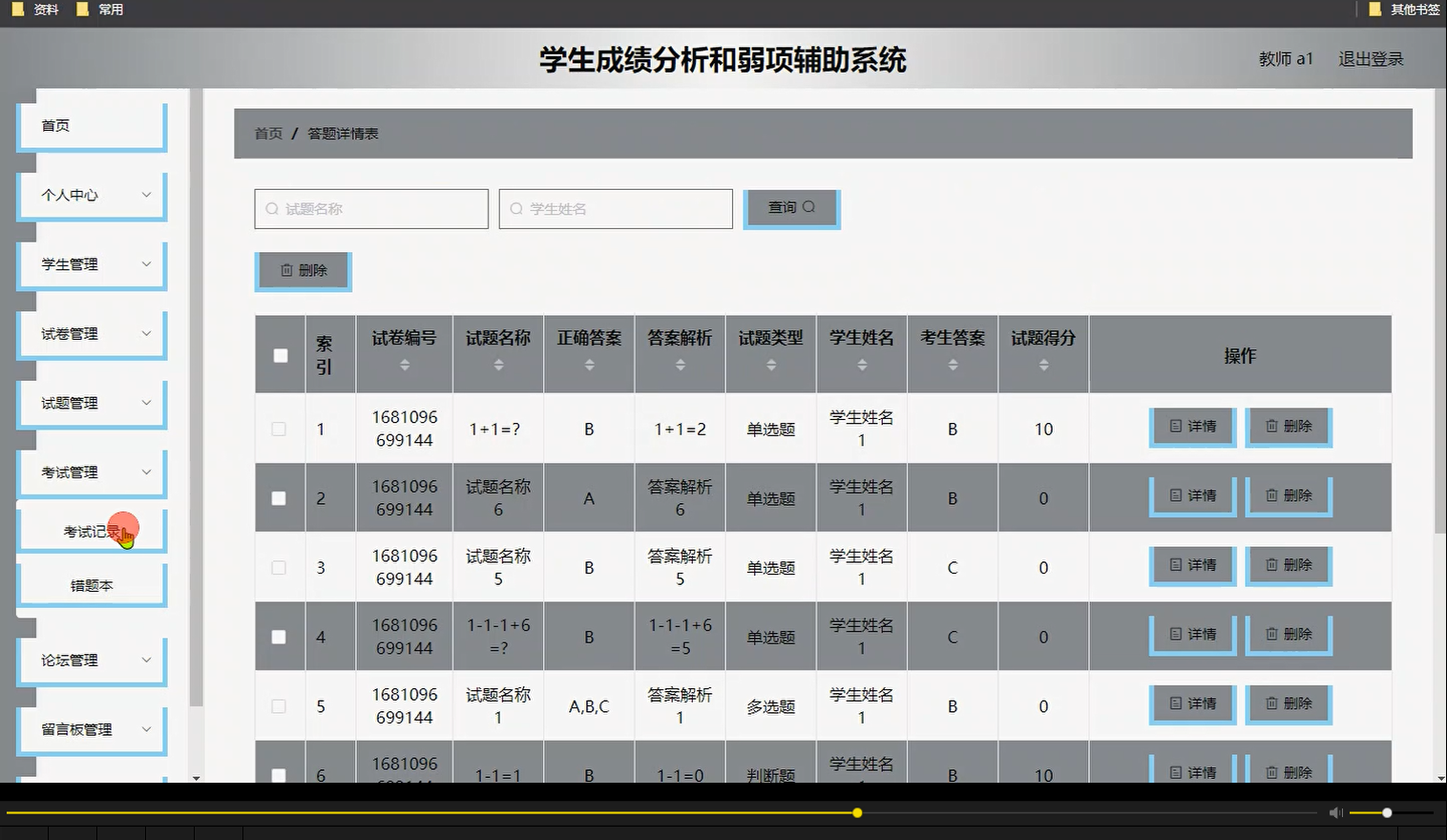Image resolution: width=1447 pixels, height=840 pixels.
Task: Sort by 试卷编号 column arrows
Action: pyautogui.click(x=405, y=365)
